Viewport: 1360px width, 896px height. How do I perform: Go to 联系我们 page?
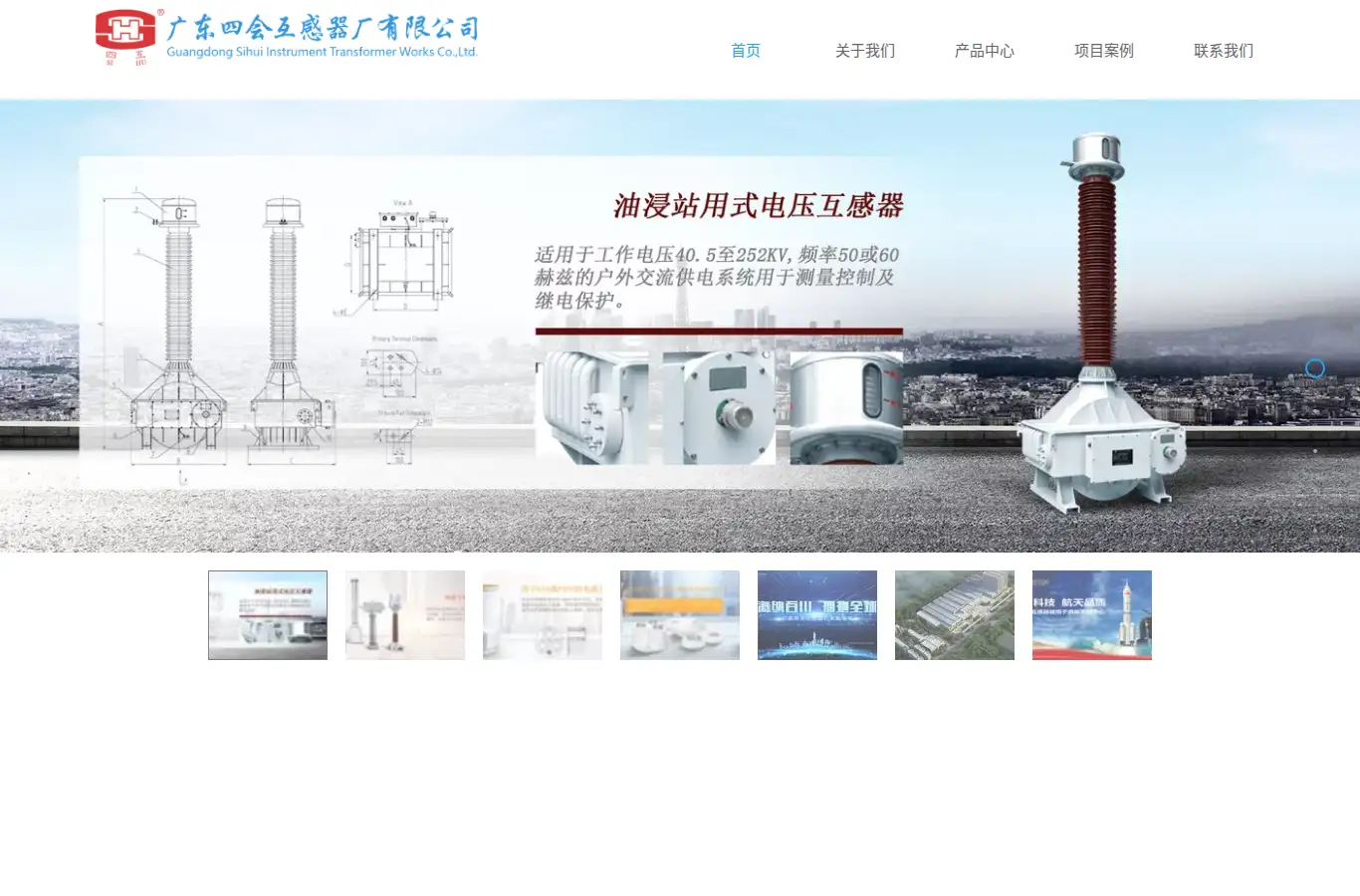point(1224,51)
